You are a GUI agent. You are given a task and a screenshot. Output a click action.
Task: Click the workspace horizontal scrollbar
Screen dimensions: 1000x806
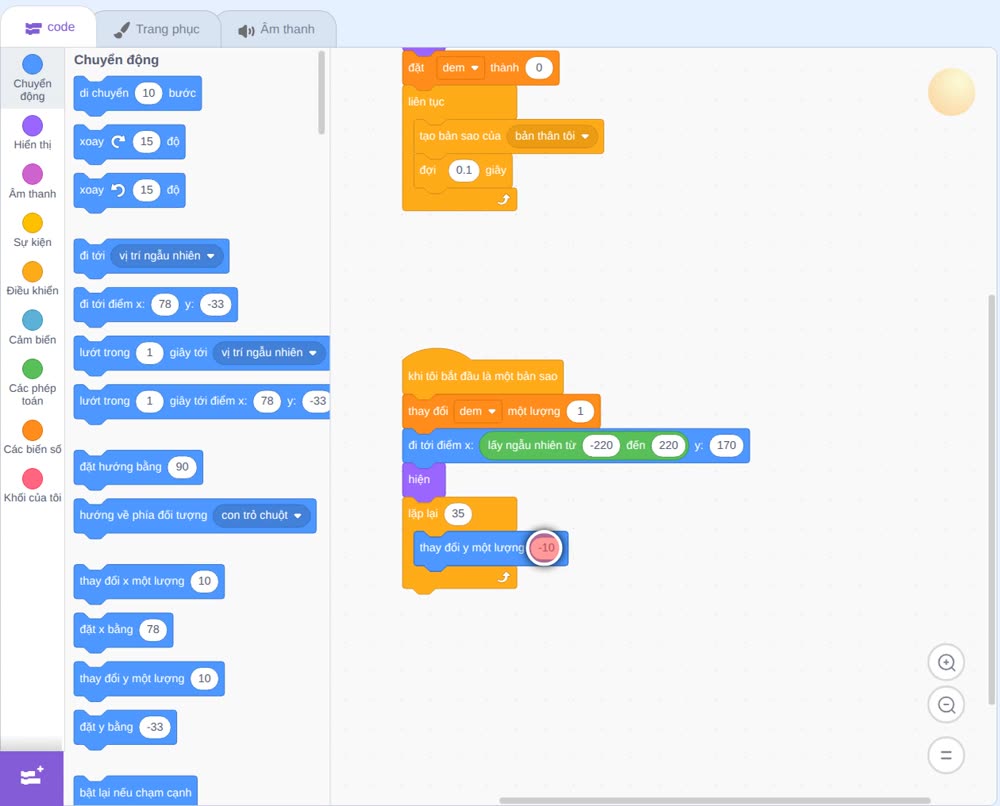[x=714, y=800]
